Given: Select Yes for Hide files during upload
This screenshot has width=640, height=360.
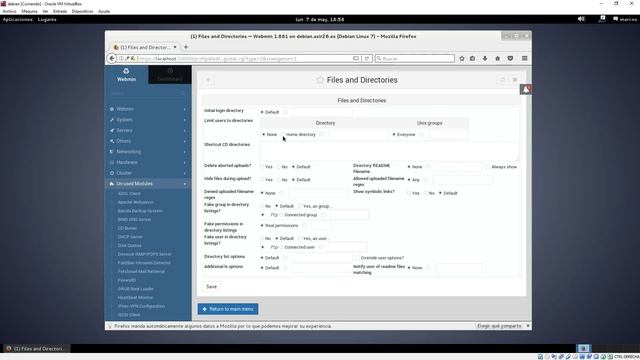Looking at the screenshot, I should click(x=262, y=180).
